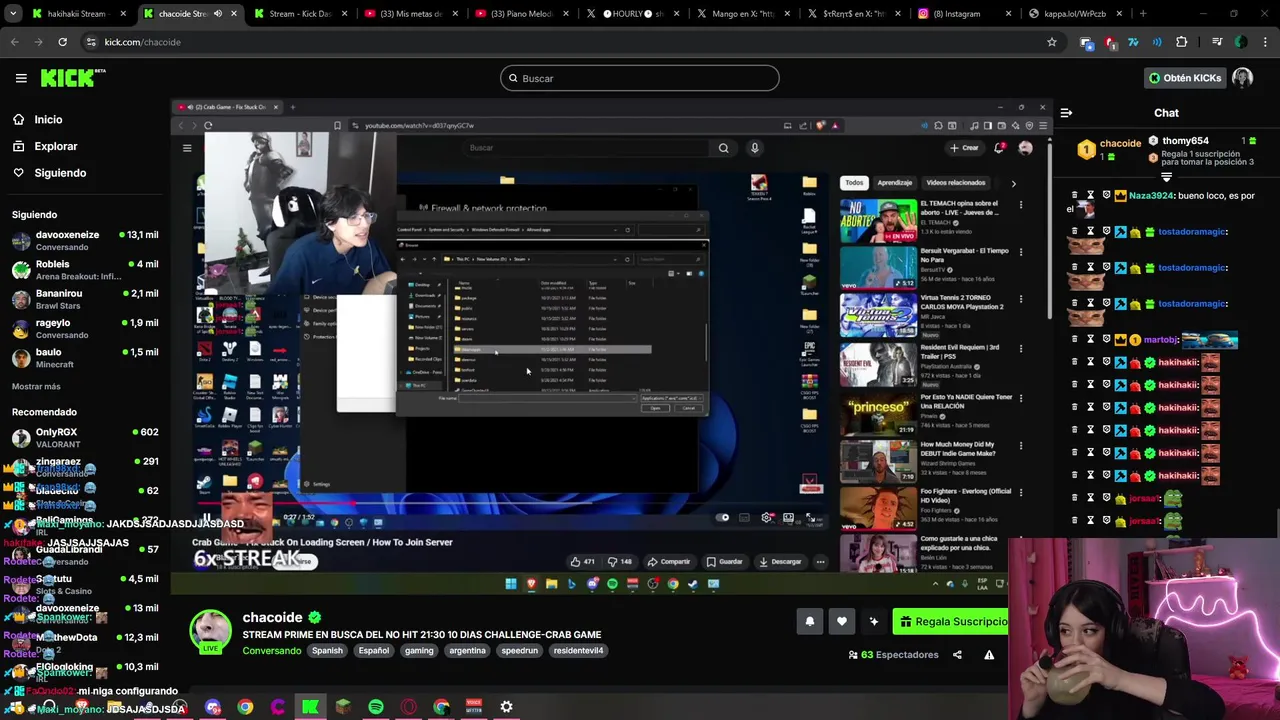Open baulo Minecraft channel in sidebar

pos(85,358)
